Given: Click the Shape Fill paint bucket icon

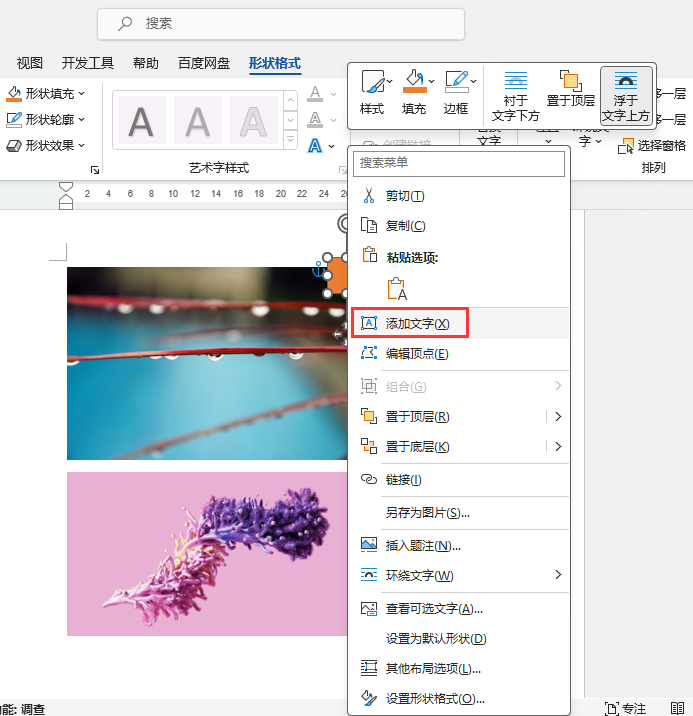Looking at the screenshot, I should tap(14, 94).
